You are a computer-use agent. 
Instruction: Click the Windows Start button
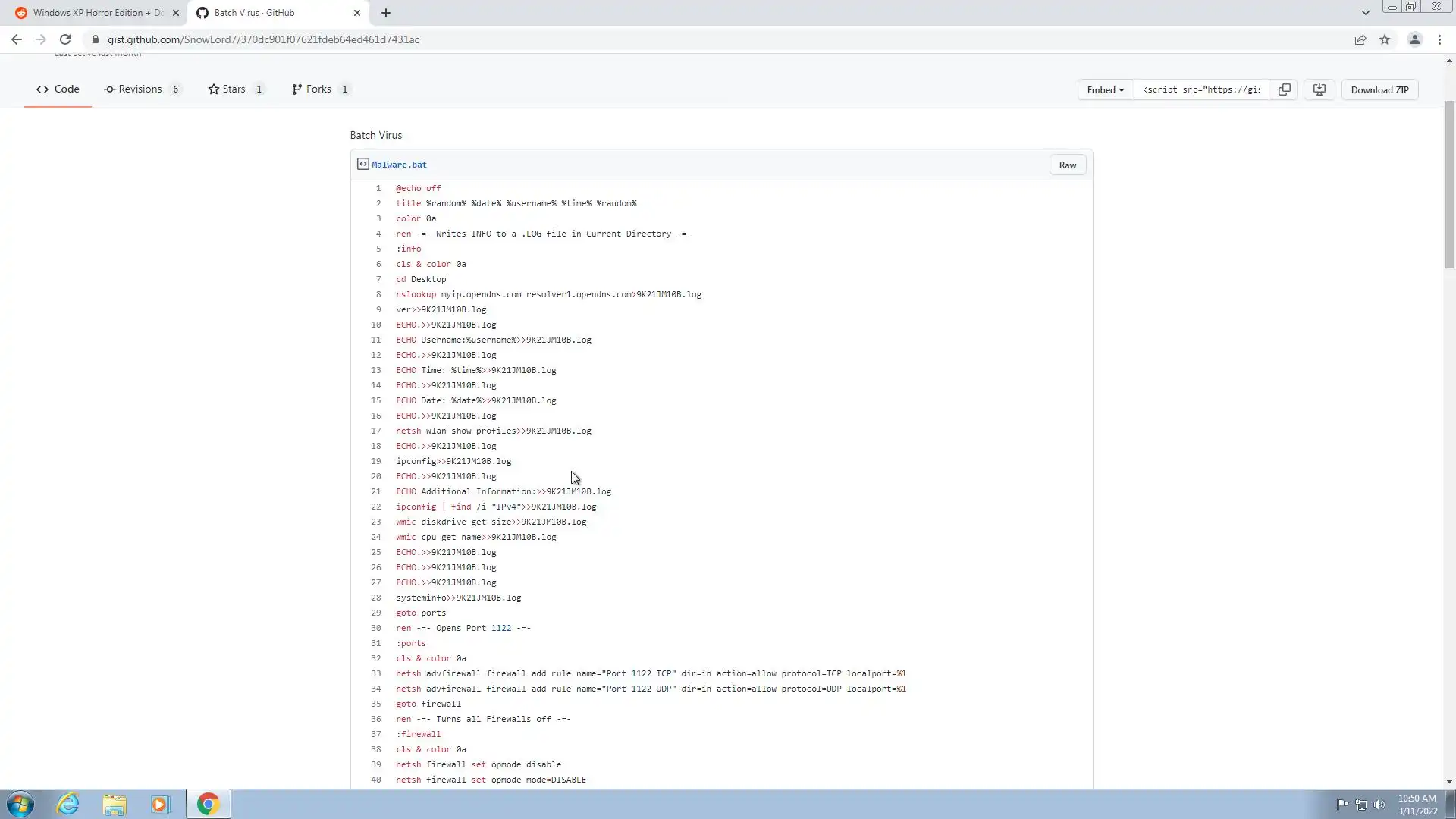(x=20, y=804)
